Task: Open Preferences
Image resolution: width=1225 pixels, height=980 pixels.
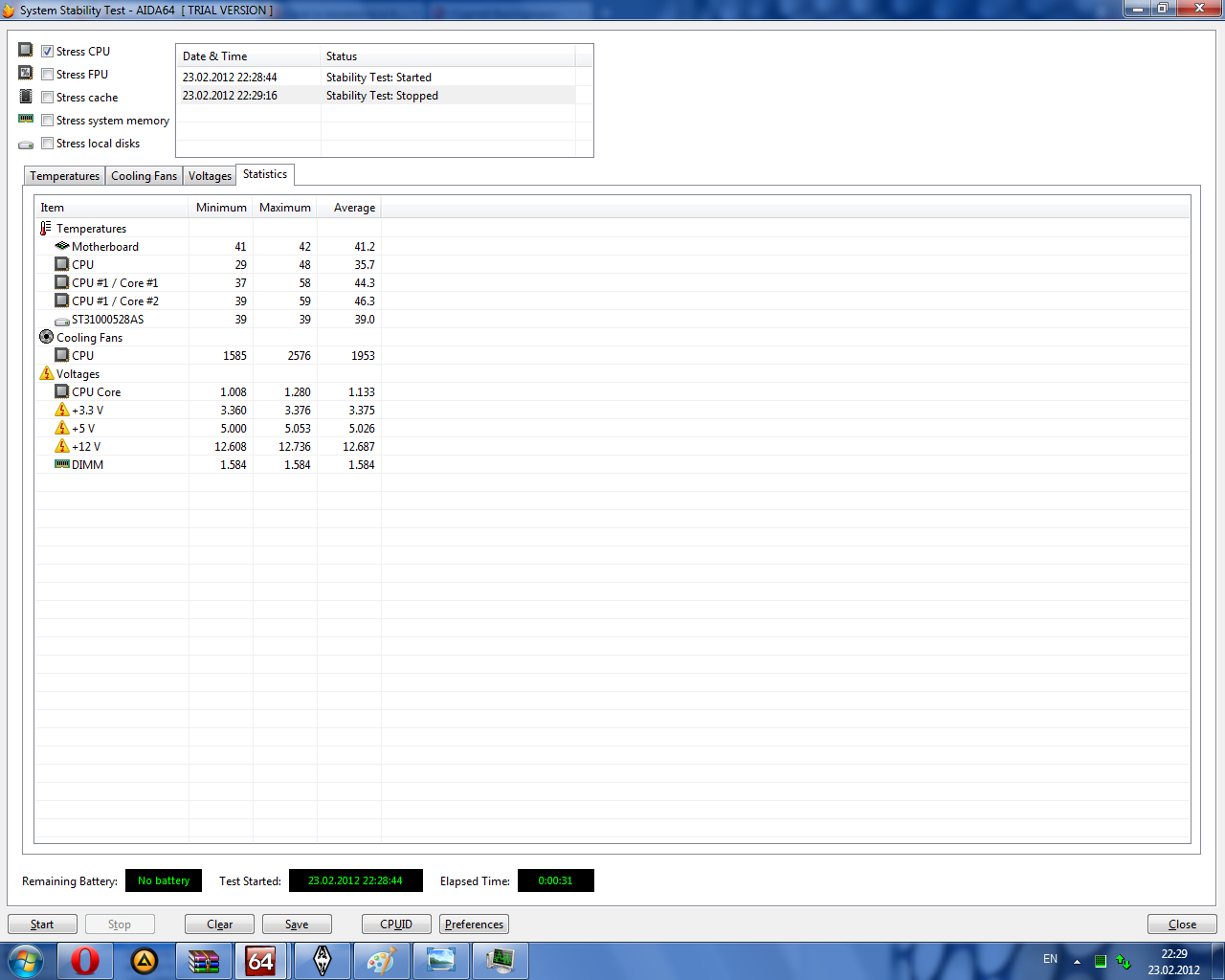Action: (474, 924)
